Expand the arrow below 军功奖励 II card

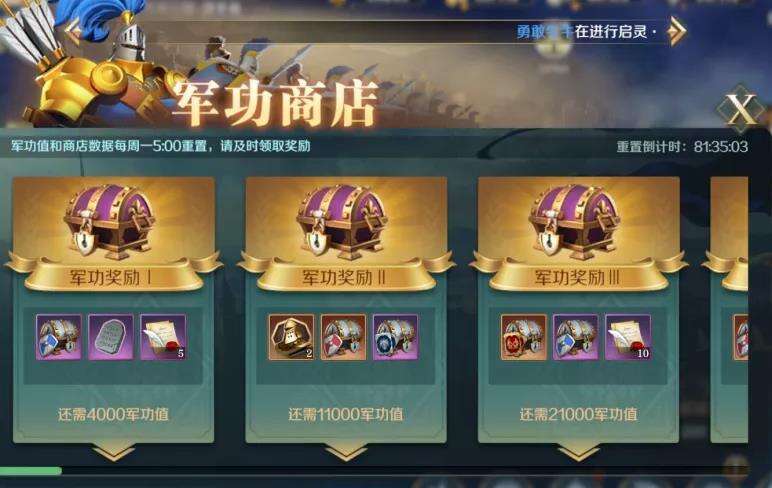point(346,452)
